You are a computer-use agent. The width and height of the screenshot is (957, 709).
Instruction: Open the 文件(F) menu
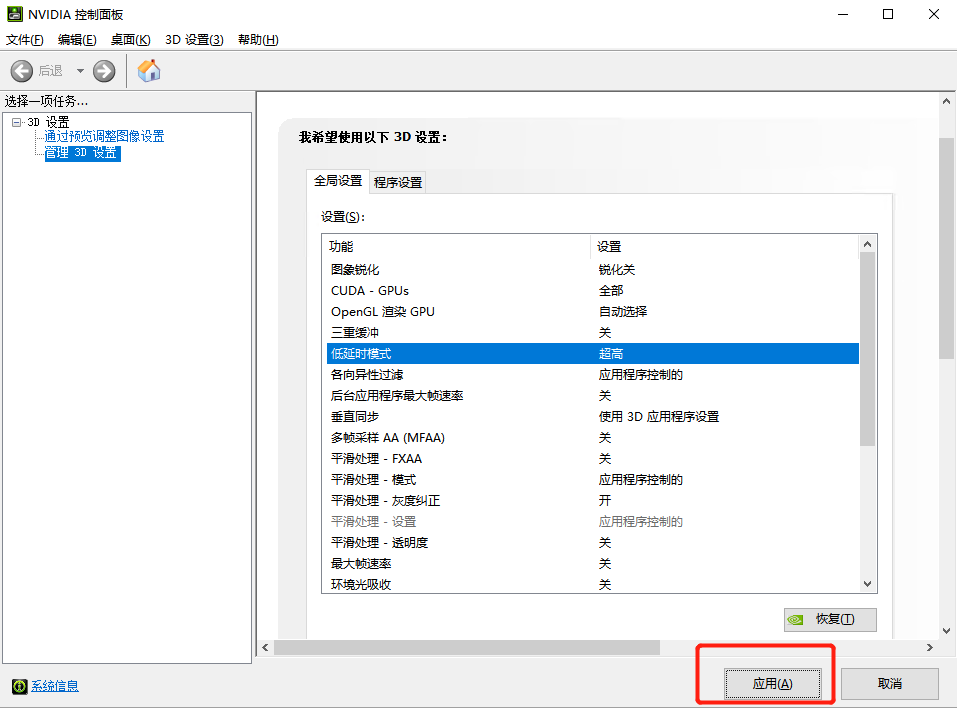point(25,40)
